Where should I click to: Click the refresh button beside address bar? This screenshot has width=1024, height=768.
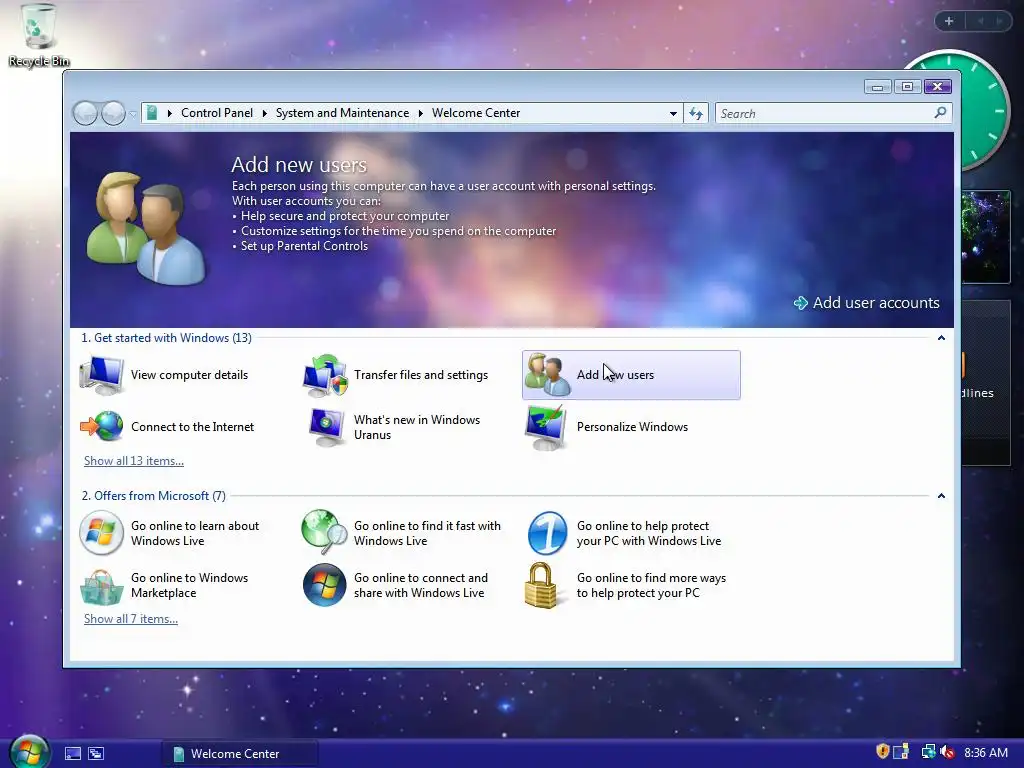696,114
